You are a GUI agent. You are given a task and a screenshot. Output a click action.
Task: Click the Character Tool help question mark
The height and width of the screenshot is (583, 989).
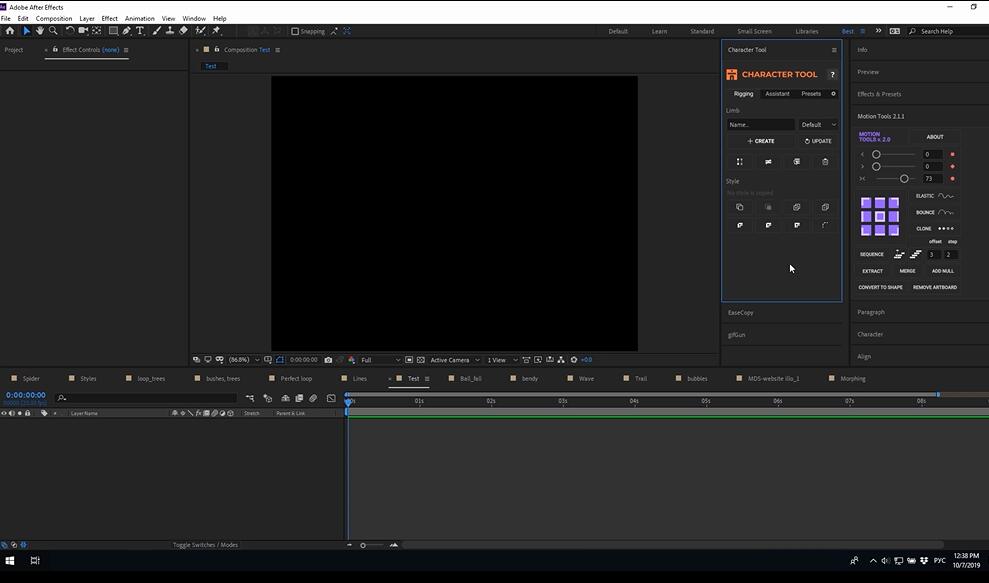(x=833, y=74)
